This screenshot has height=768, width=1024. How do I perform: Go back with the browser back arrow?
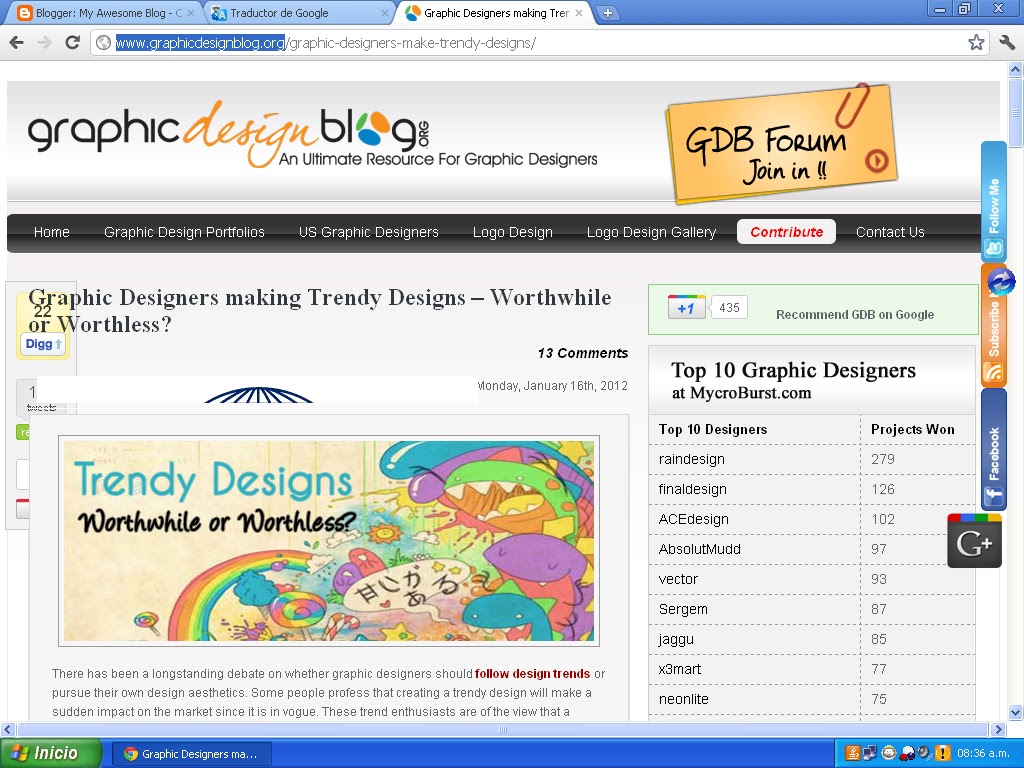(x=16, y=43)
